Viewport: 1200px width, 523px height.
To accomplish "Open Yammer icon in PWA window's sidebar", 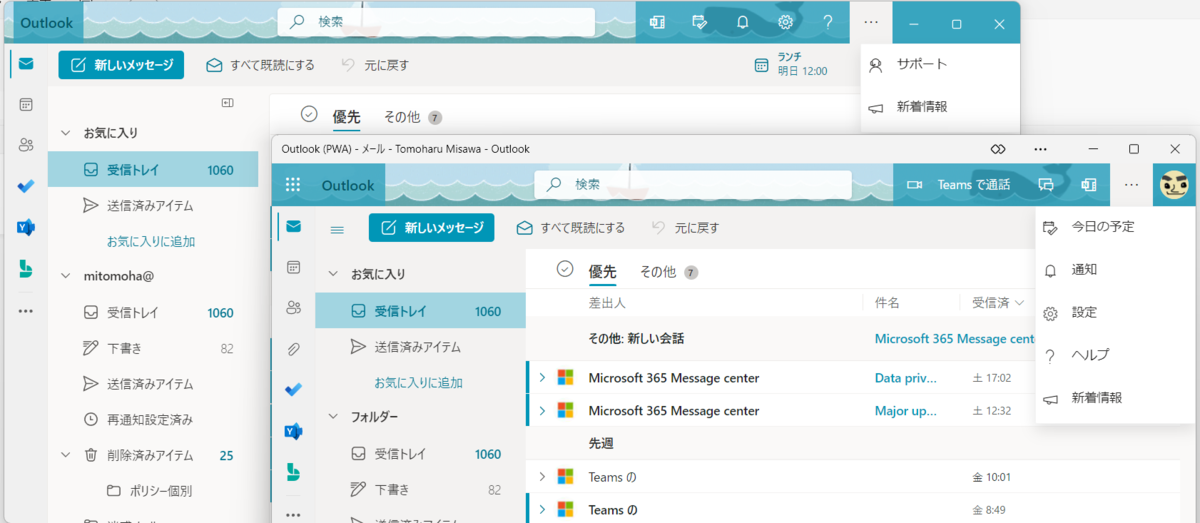I will (293, 431).
